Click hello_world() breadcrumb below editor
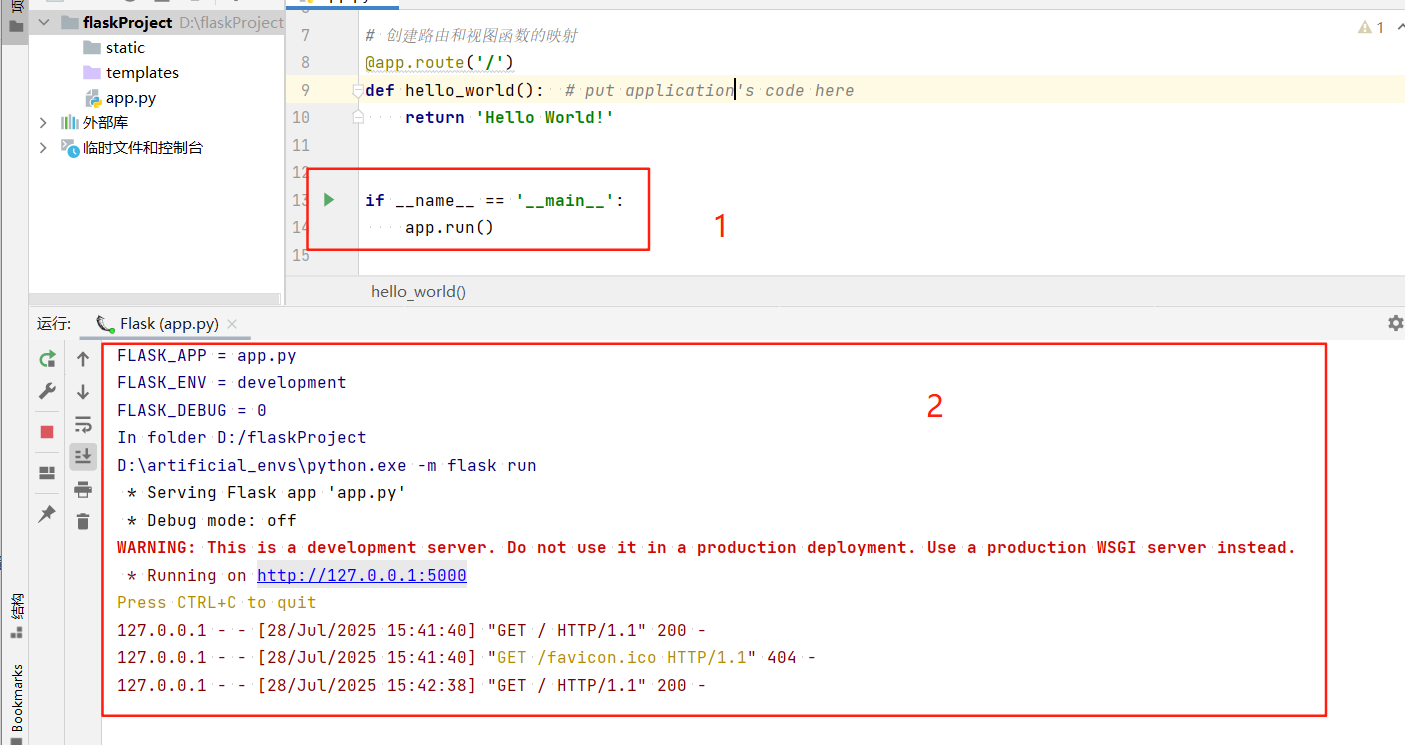Screen dimensions: 1405x745 [x=418, y=292]
